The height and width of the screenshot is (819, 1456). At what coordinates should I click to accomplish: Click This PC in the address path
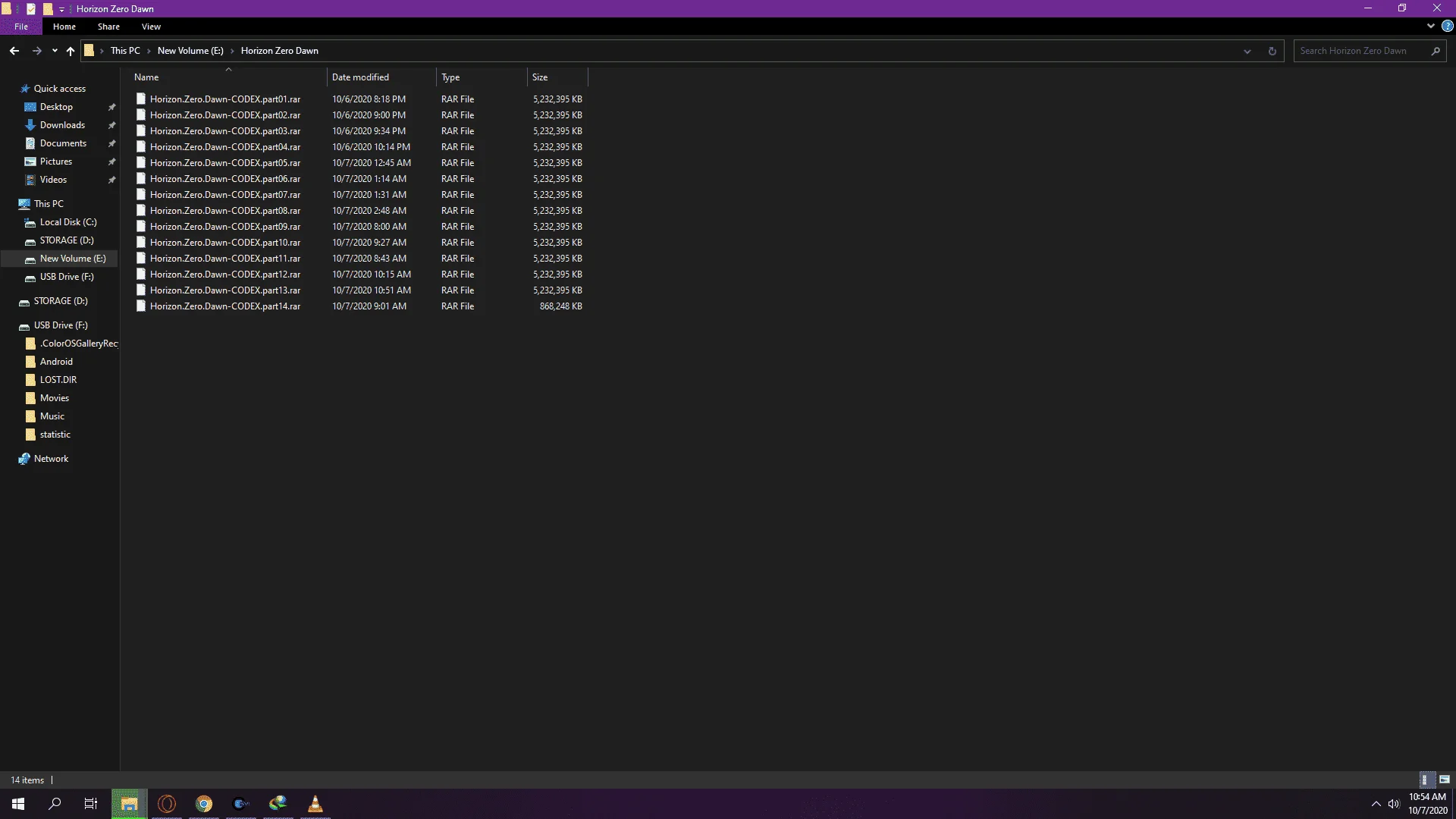(x=125, y=51)
